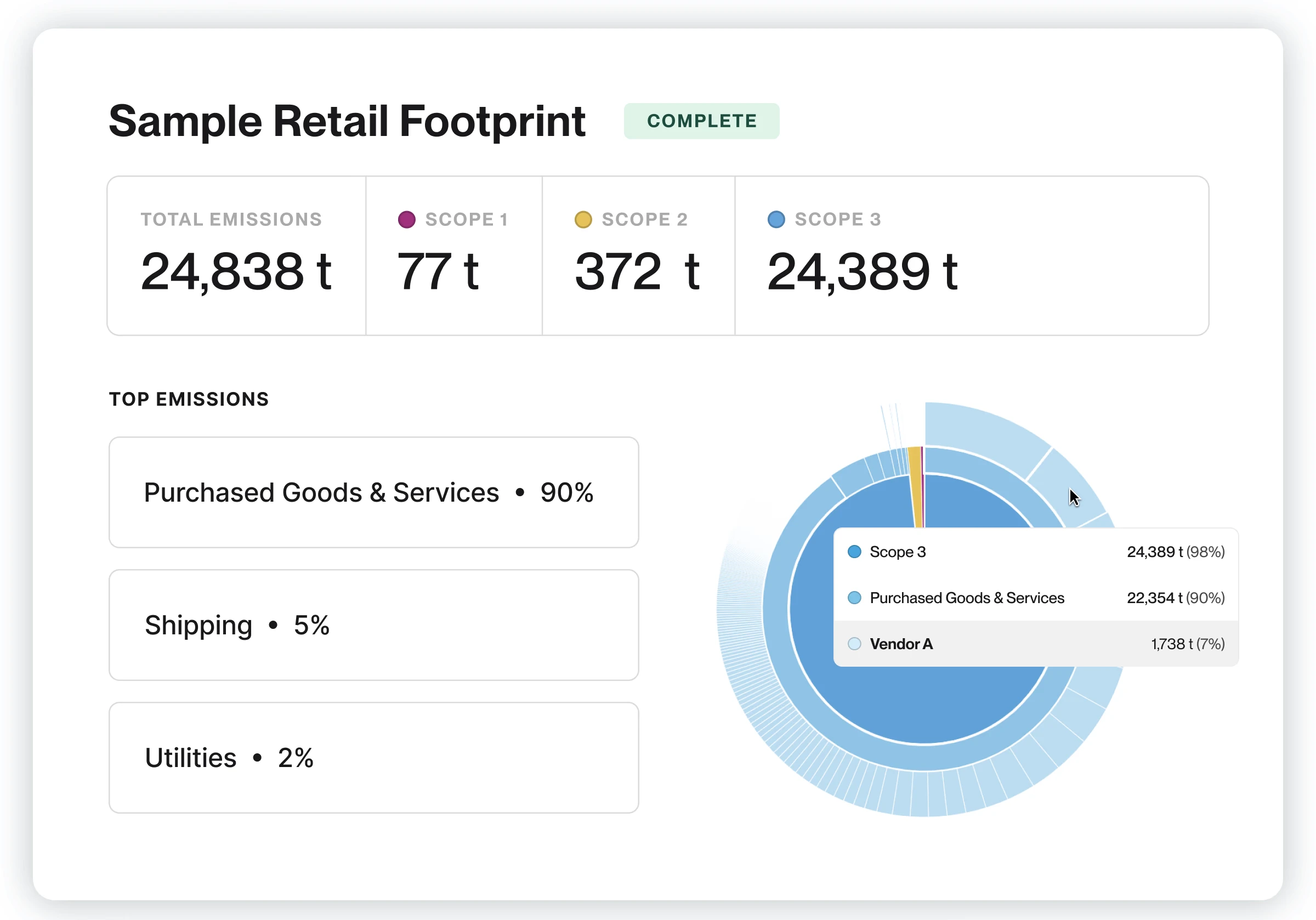The image size is (1316, 920).
Task: Select the Total Emissions 24,838 t panel
Action: point(236,255)
